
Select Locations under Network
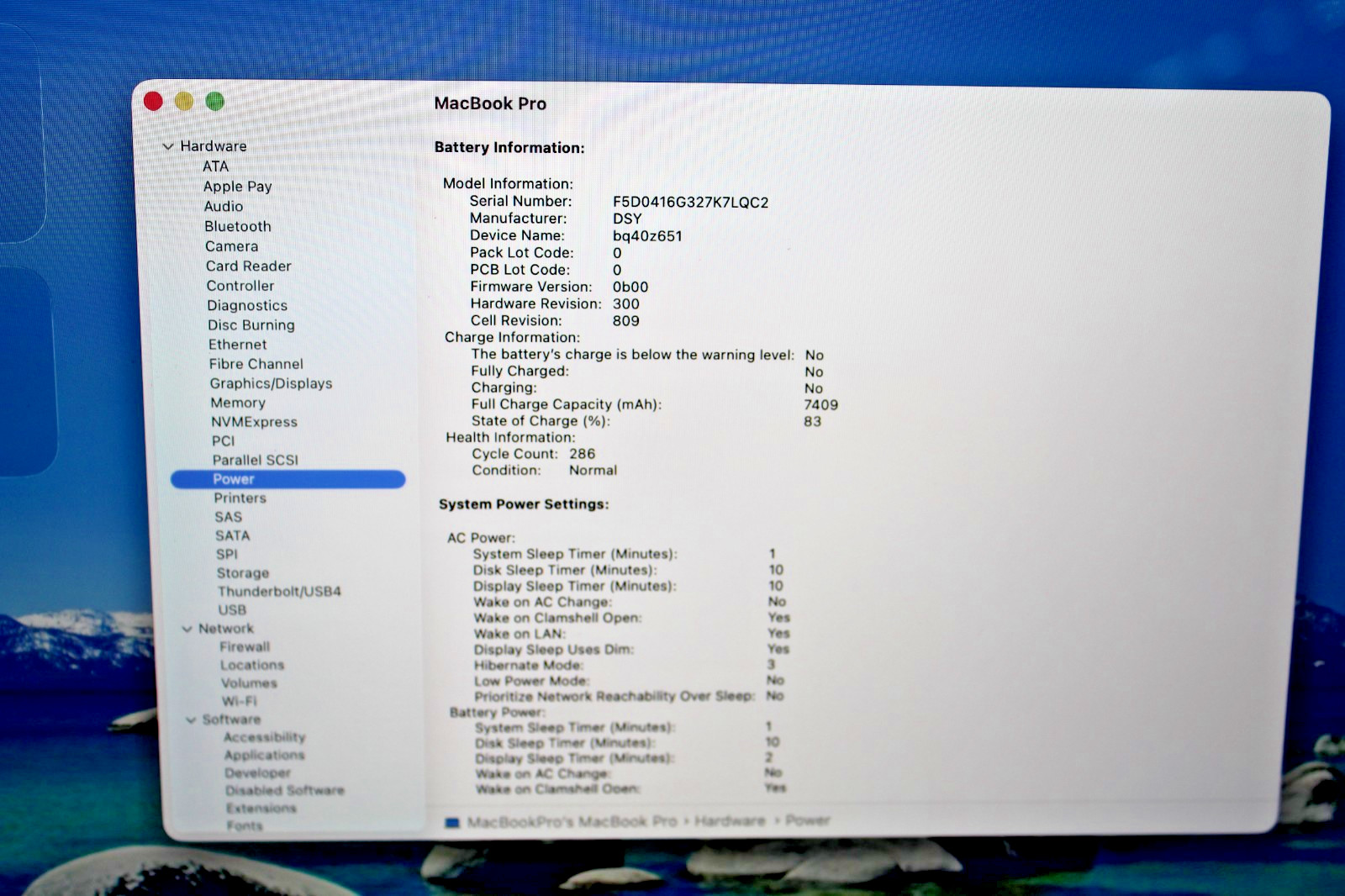point(252,665)
